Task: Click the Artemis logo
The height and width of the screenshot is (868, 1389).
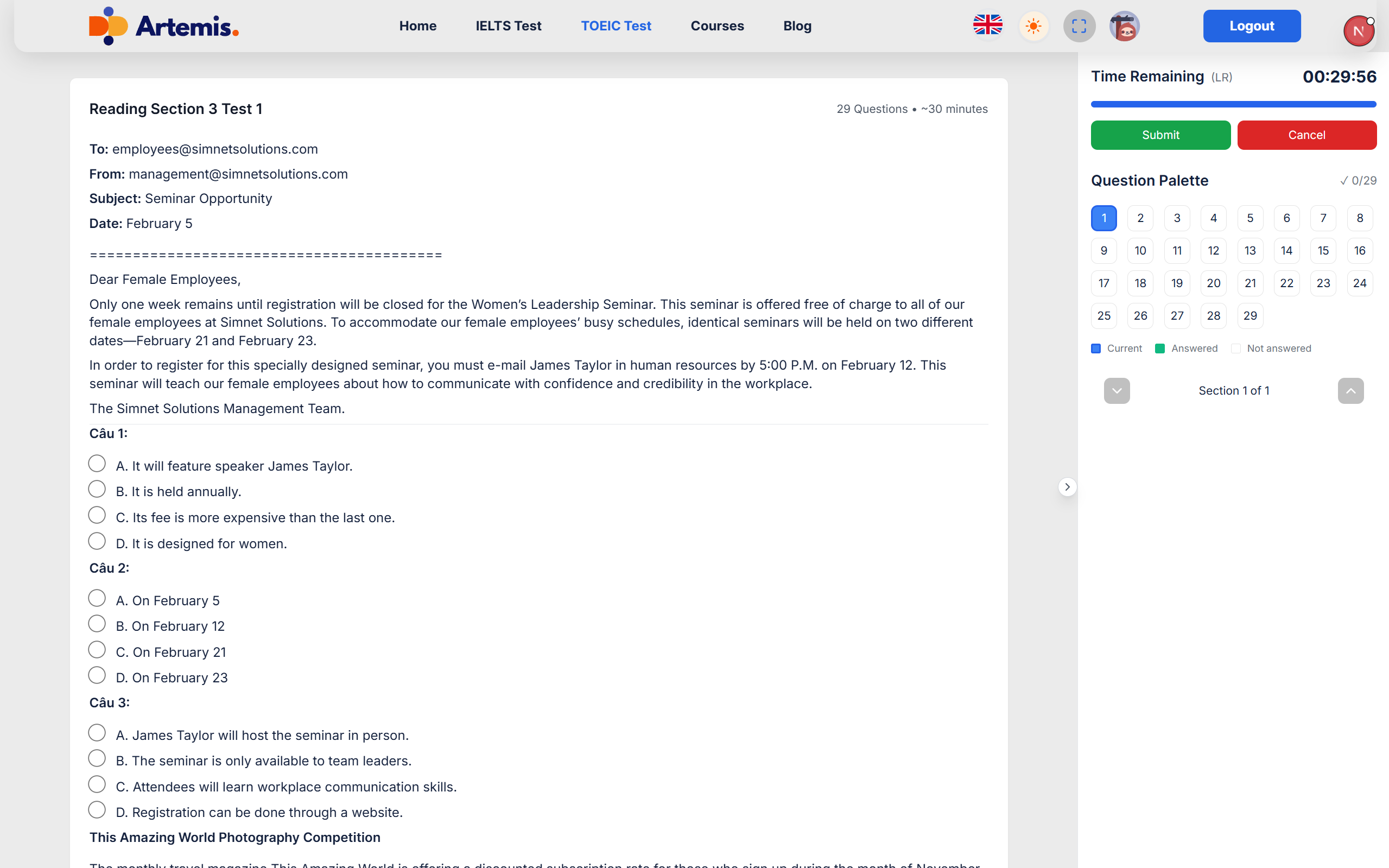Action: pos(164,26)
